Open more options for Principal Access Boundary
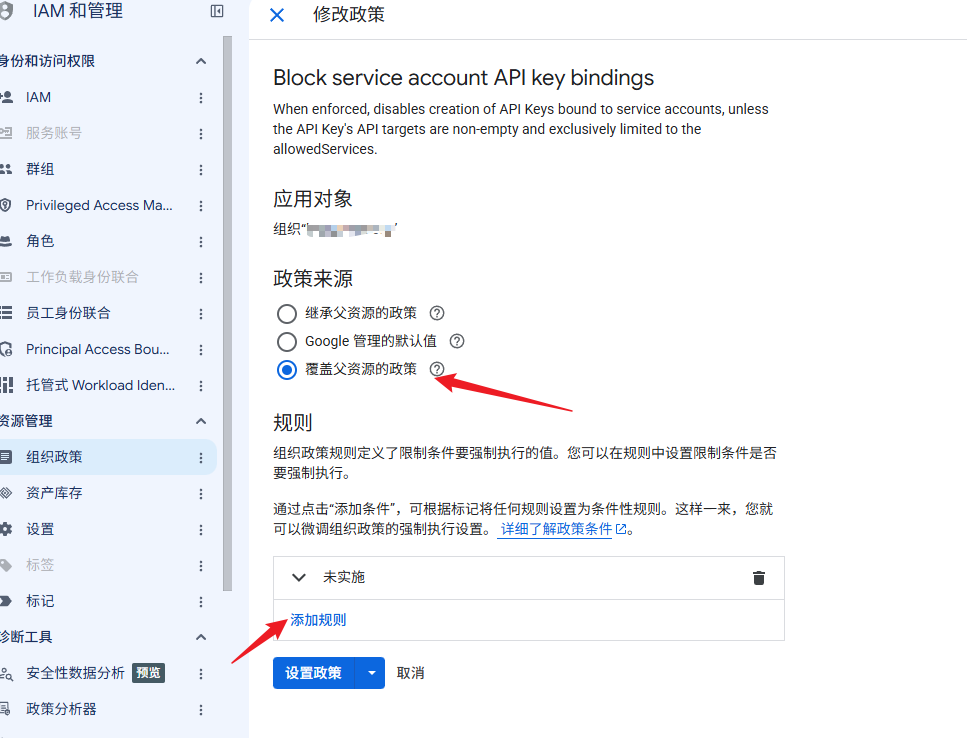 click(x=201, y=350)
